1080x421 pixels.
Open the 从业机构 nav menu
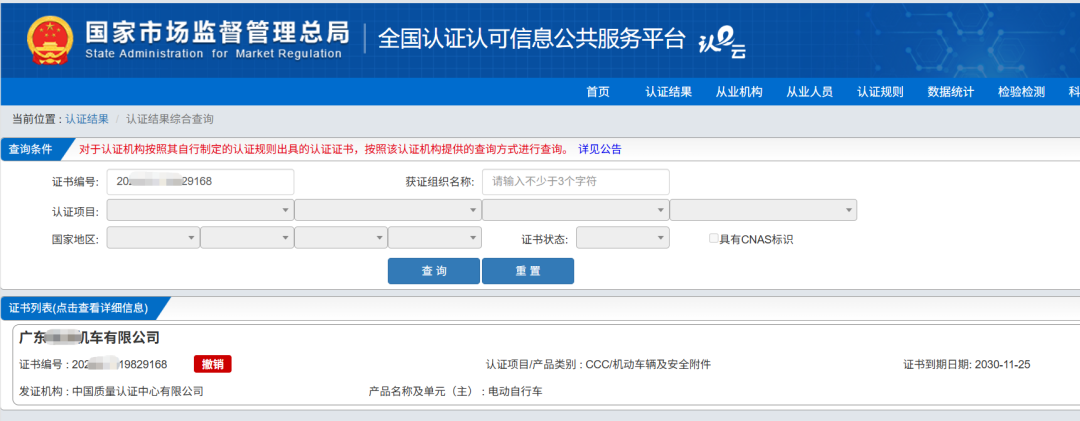(x=739, y=92)
